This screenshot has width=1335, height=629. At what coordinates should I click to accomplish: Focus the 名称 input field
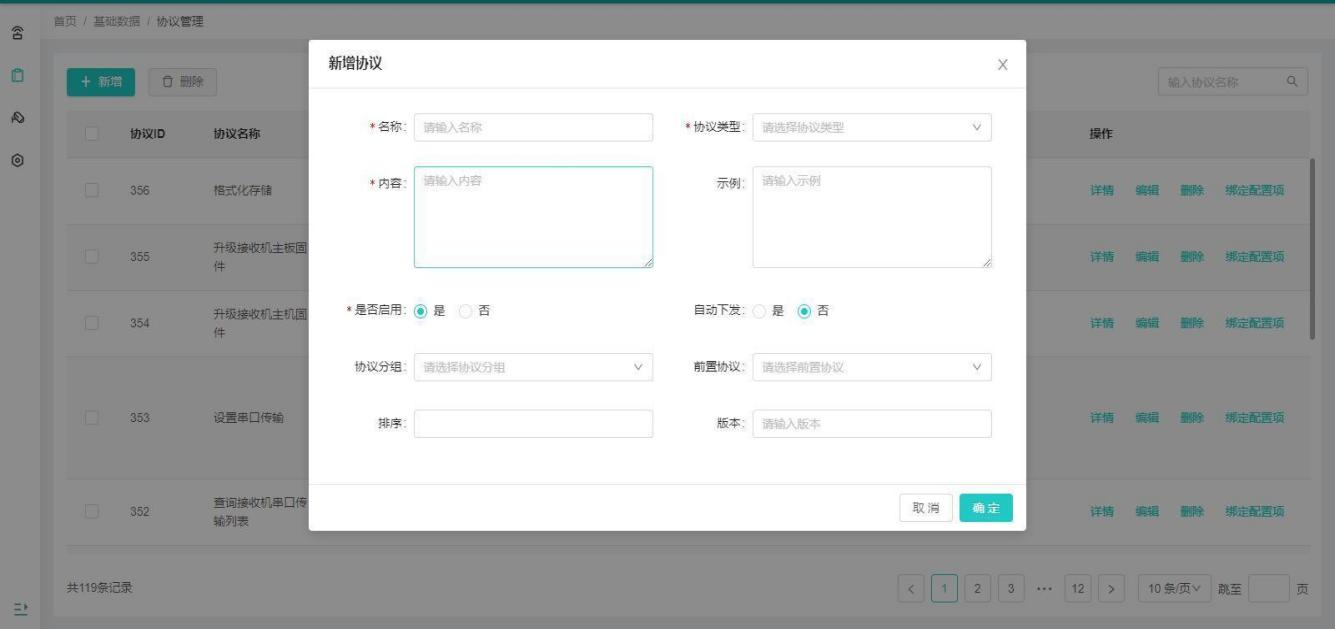(533, 128)
